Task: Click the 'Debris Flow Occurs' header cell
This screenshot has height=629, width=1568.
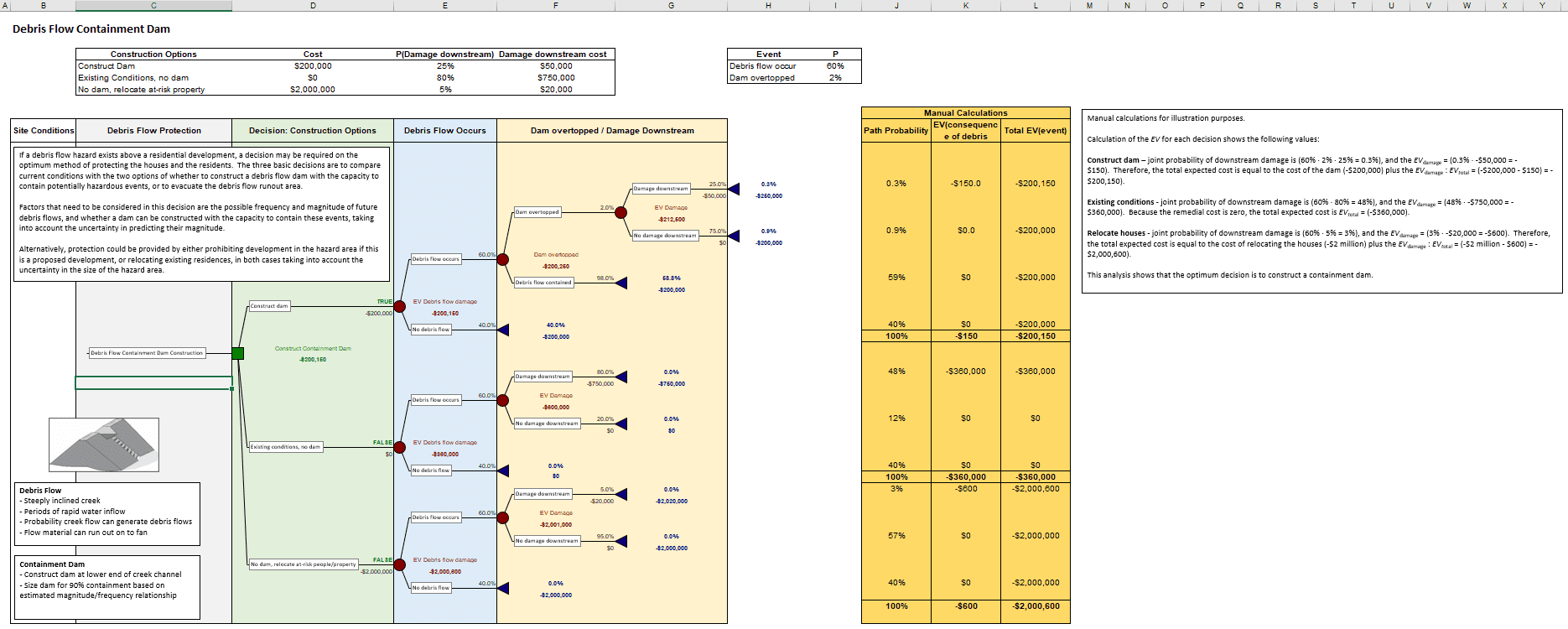Action: point(444,131)
